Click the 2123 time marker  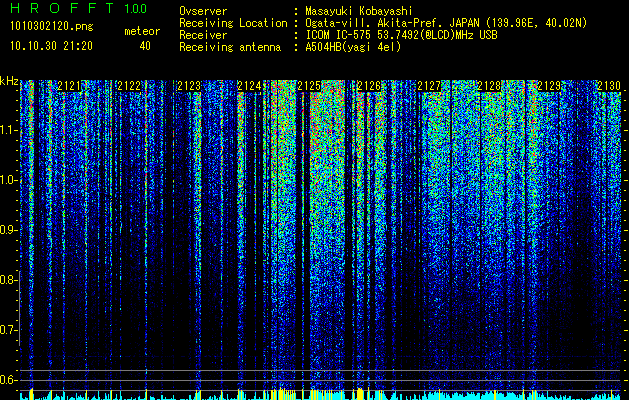[189, 86]
